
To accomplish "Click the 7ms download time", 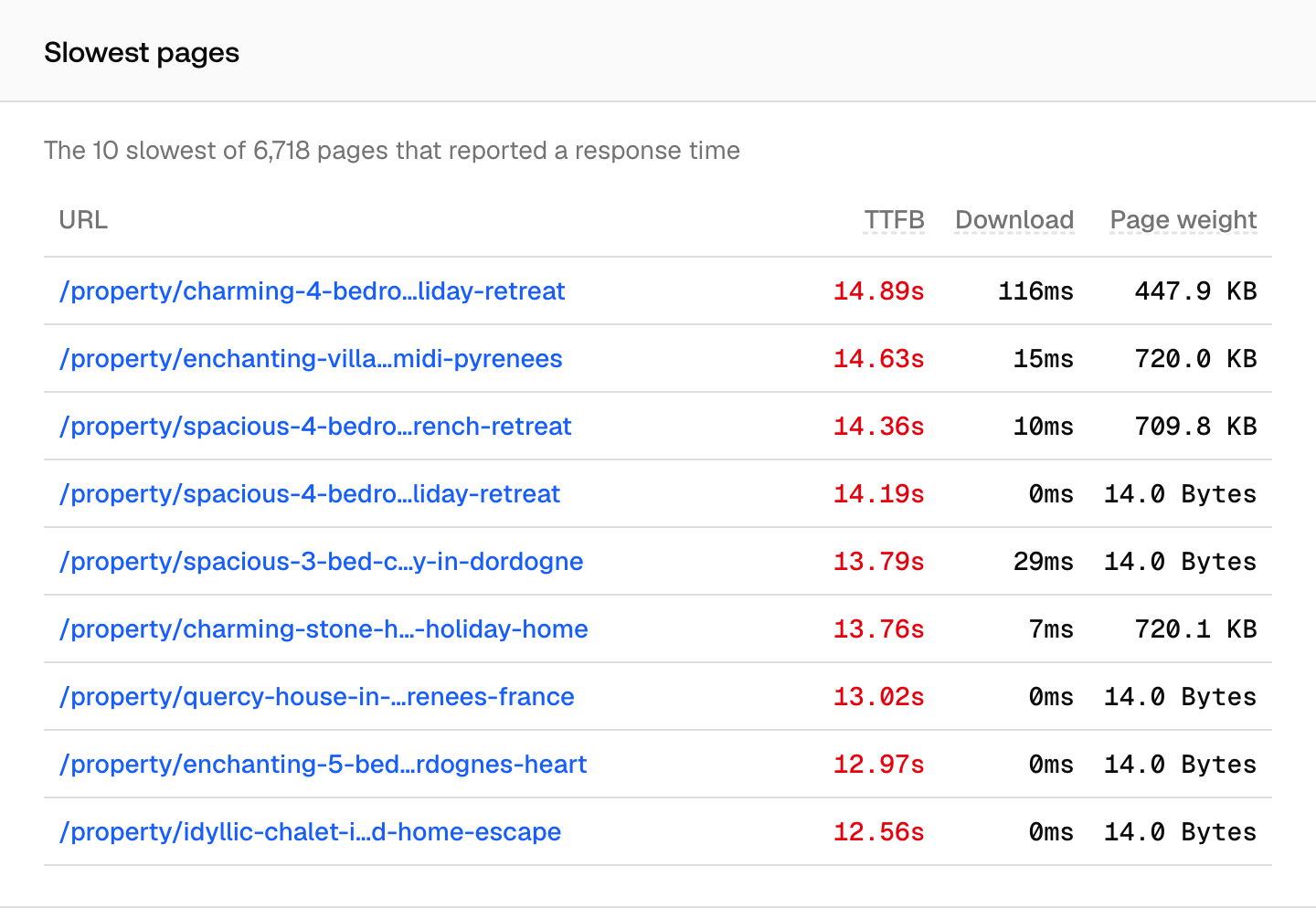I will [1051, 628].
